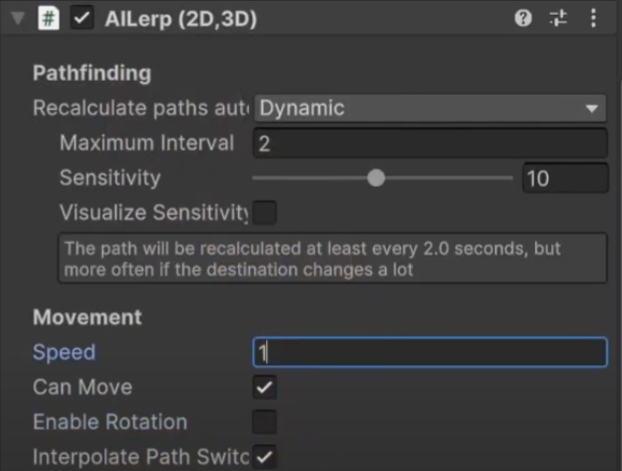Image resolution: width=622 pixels, height=471 pixels.
Task: Collapse the AILerp component foldout
Action: click(17, 18)
